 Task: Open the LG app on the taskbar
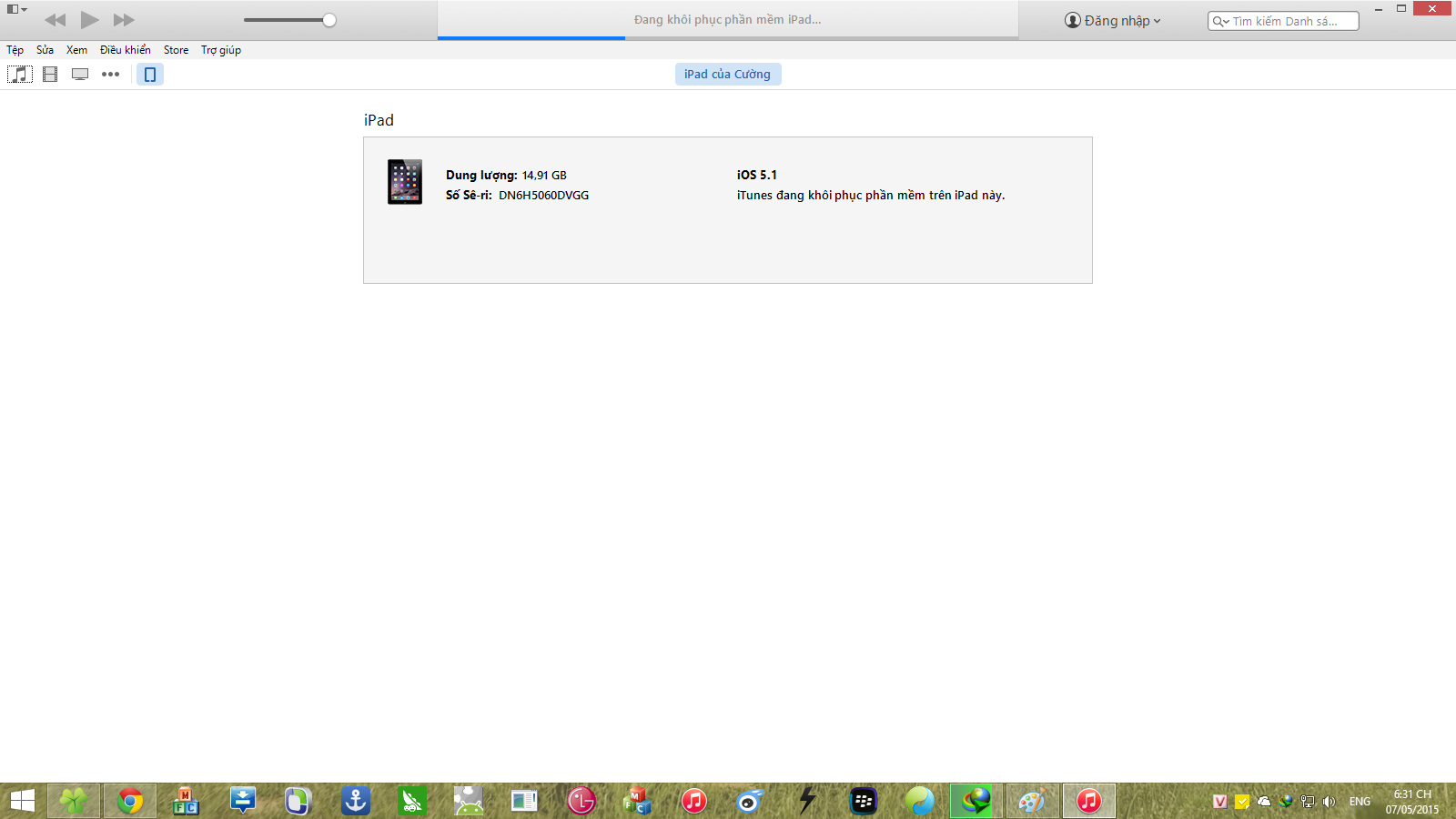coord(581,801)
